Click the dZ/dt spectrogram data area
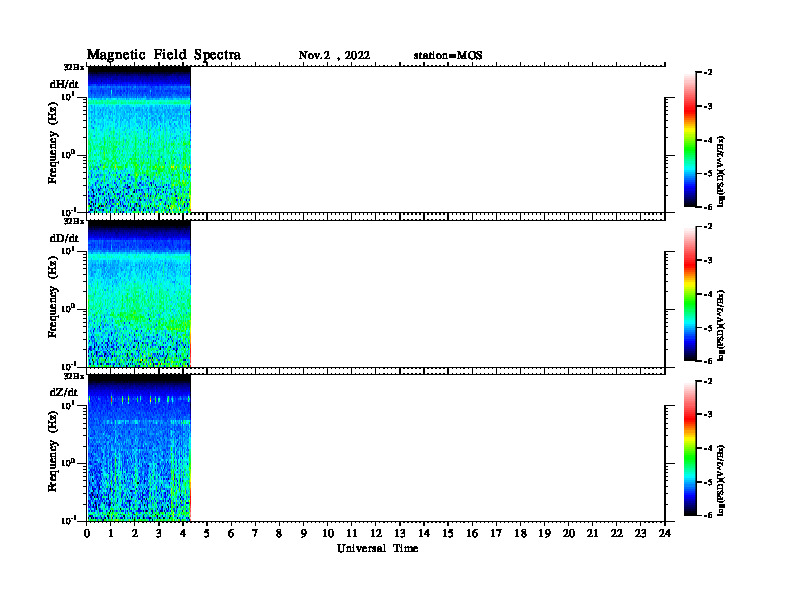The height and width of the screenshot is (612, 792). [x=139, y=448]
